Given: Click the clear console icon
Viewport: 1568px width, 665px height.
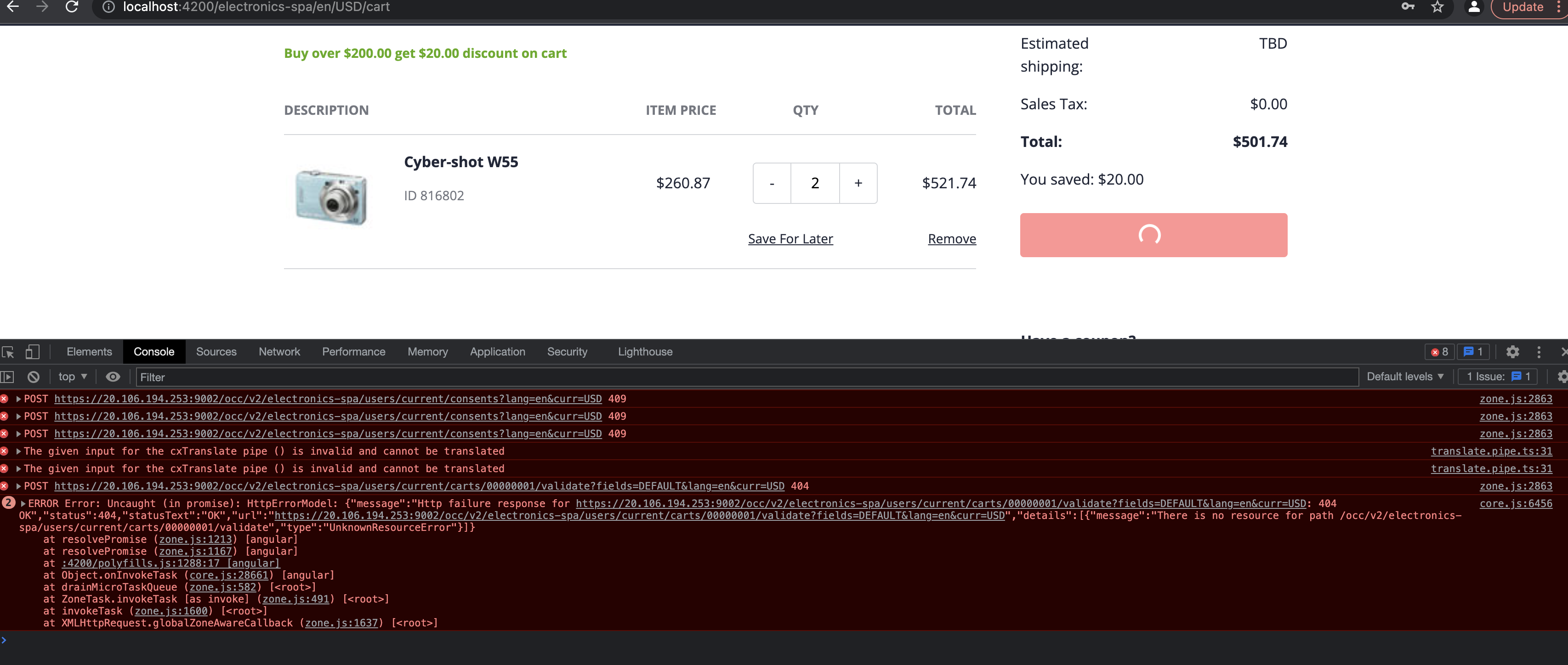Looking at the screenshot, I should 34,377.
